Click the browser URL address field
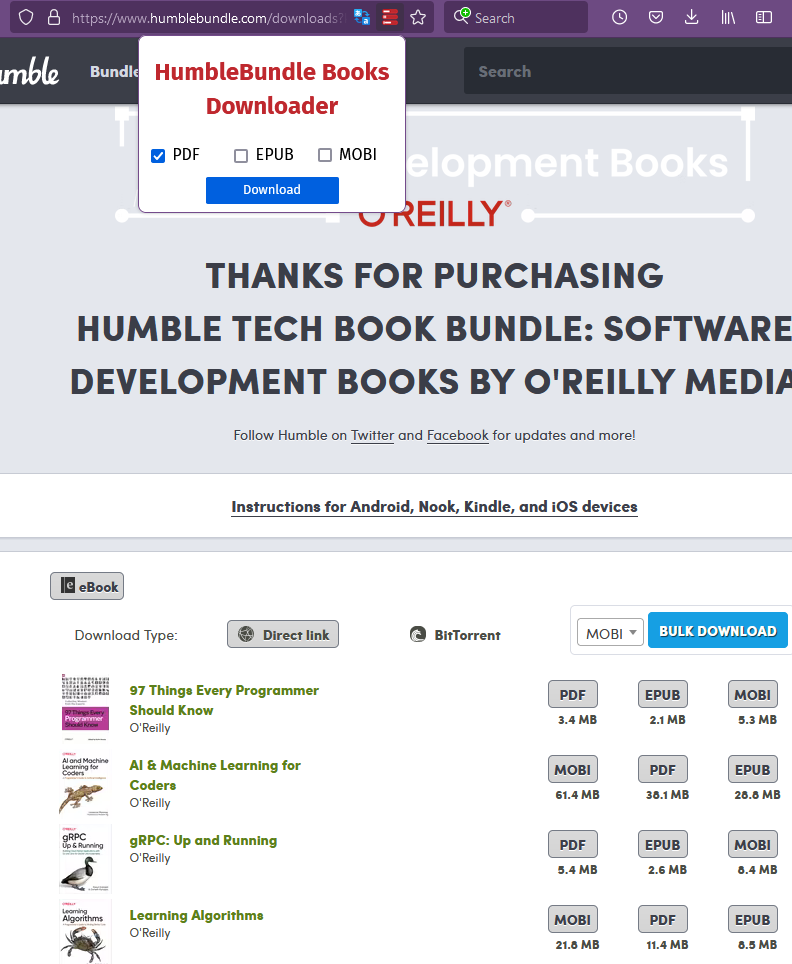The width and height of the screenshot is (792, 964). [x=208, y=18]
